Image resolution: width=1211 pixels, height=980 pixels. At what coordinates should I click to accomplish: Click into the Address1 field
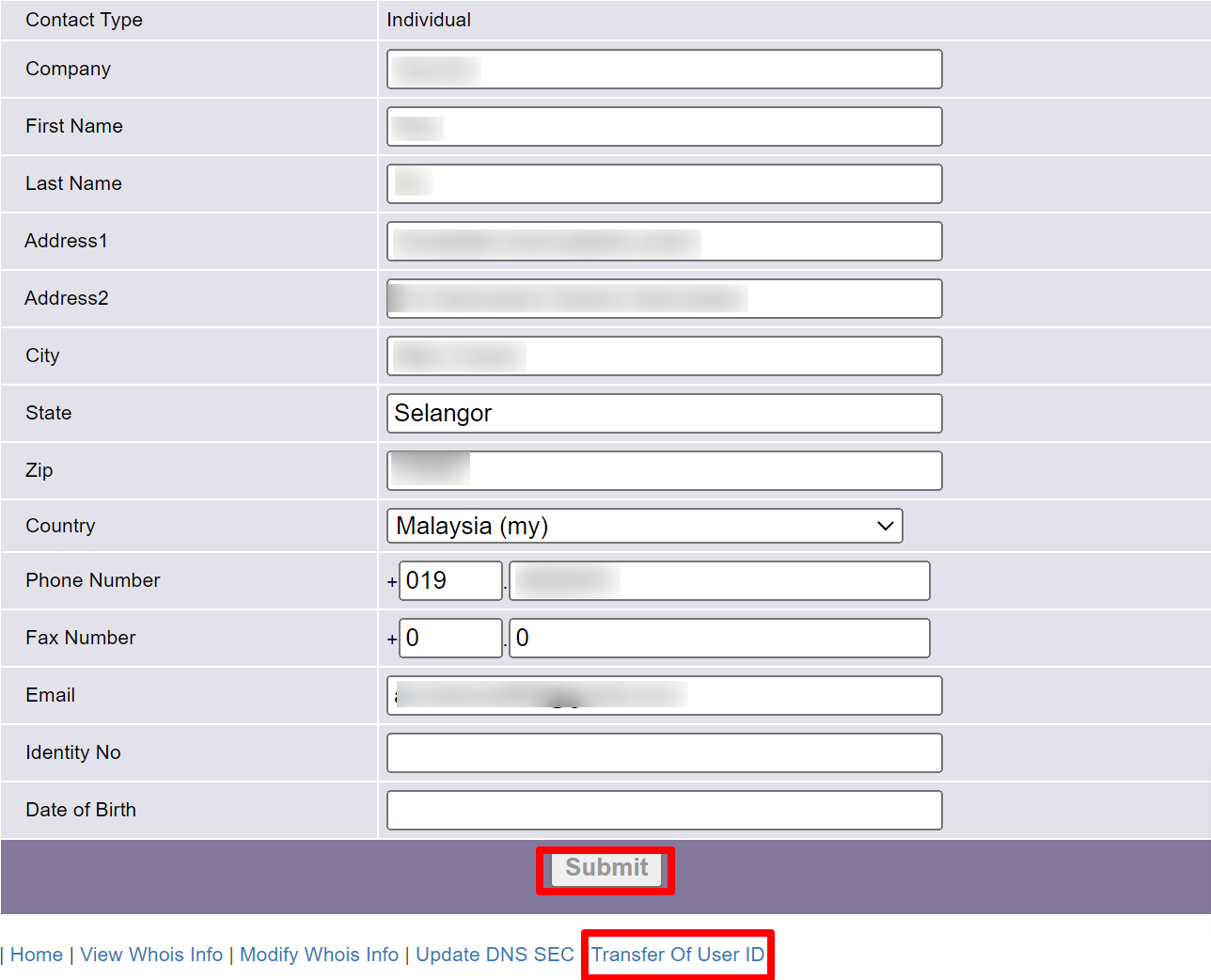tap(664, 242)
